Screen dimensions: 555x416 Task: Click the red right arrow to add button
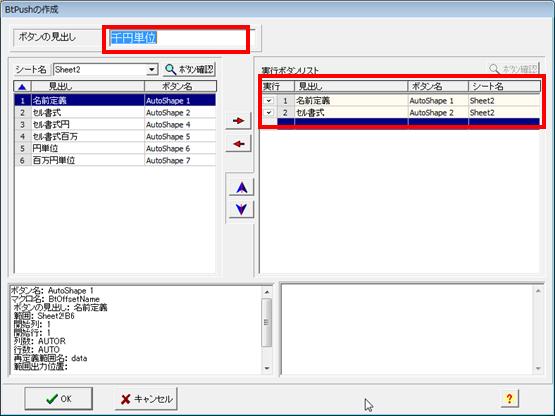tap(239, 121)
